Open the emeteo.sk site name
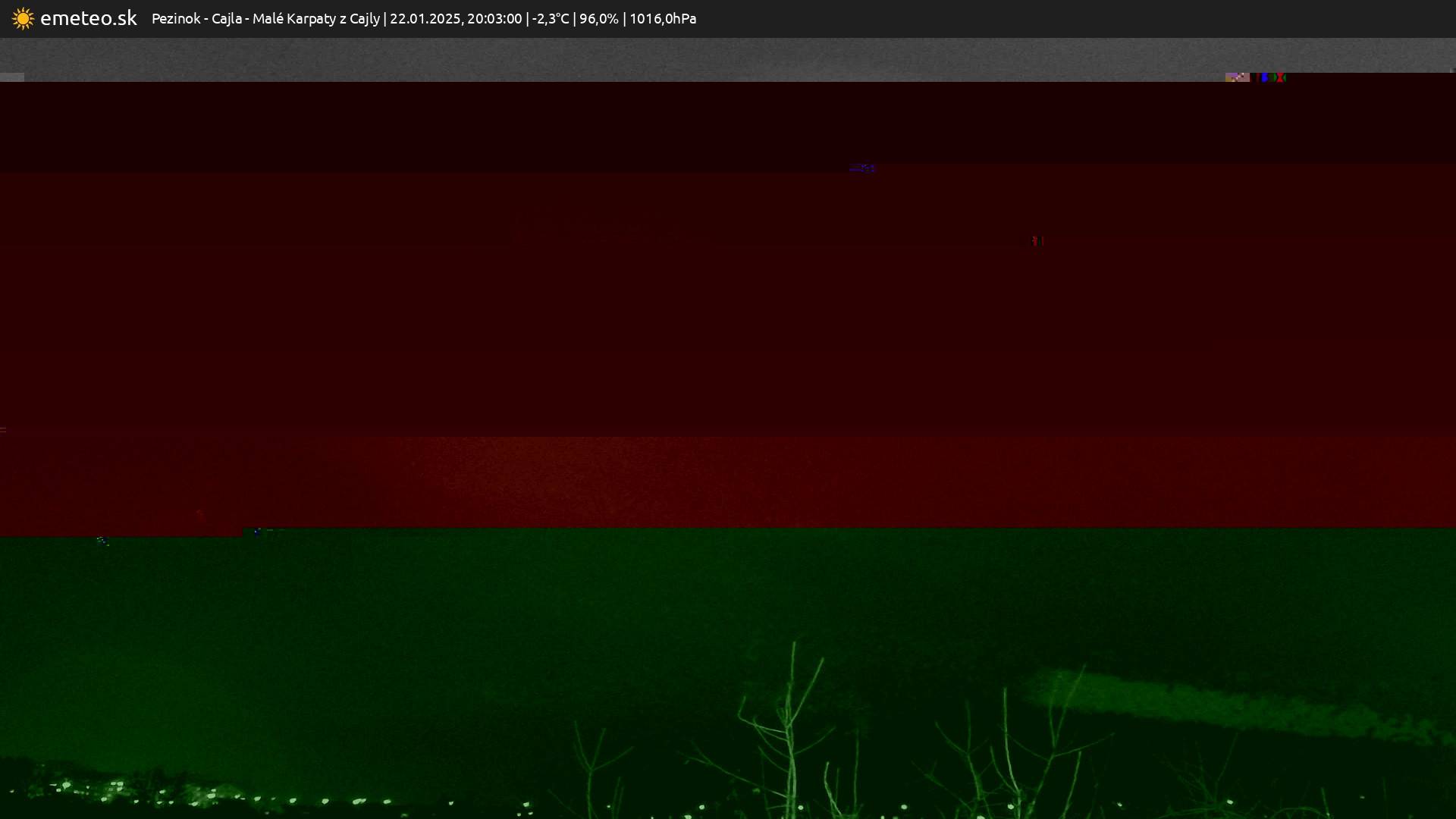 pyautogui.click(x=88, y=19)
